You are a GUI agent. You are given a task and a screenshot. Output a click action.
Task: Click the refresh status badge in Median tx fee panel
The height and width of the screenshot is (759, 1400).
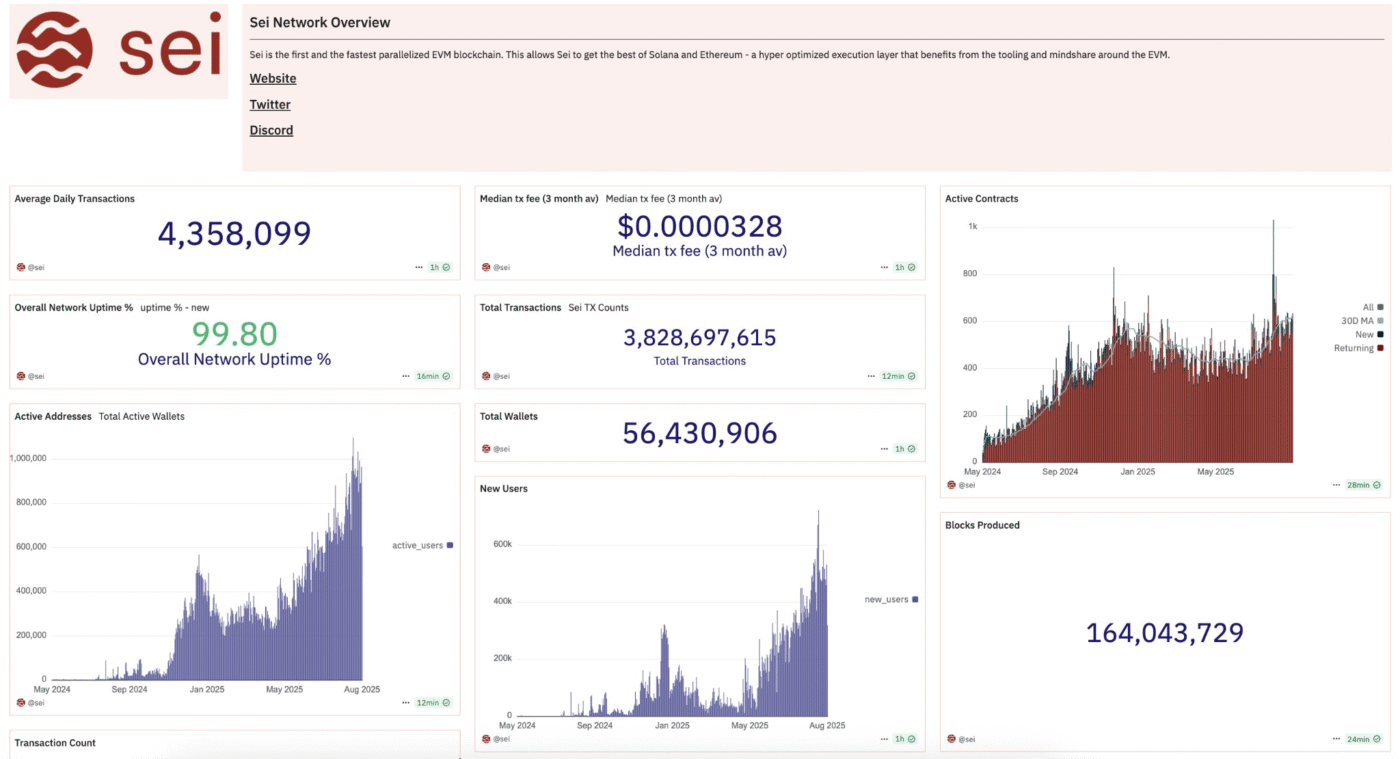(x=905, y=267)
